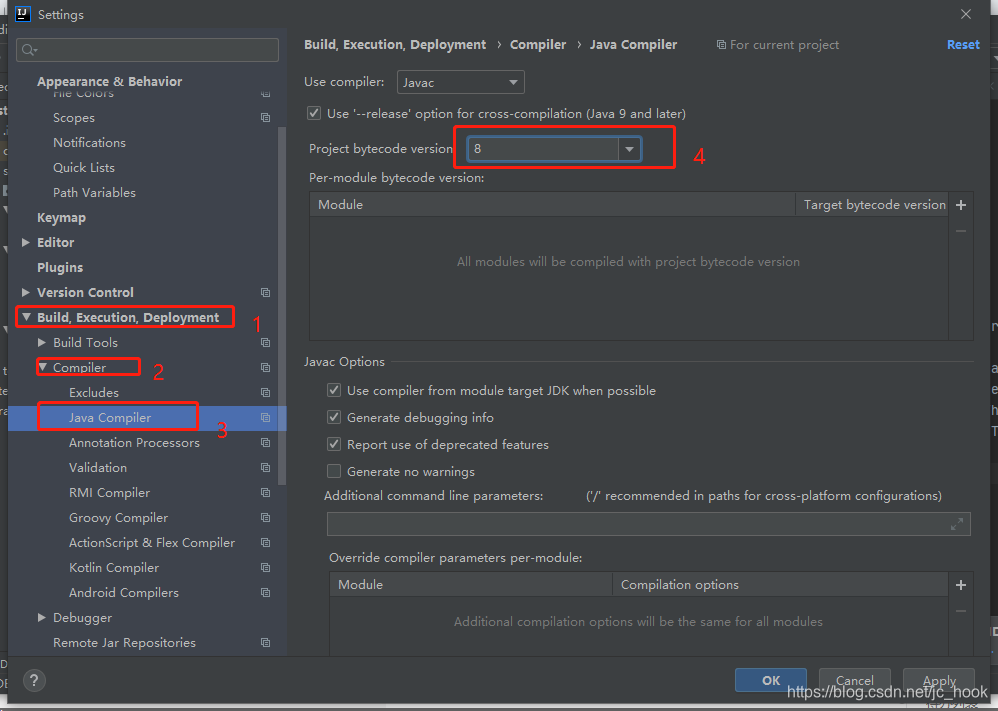Click the Cancel button

point(854,680)
